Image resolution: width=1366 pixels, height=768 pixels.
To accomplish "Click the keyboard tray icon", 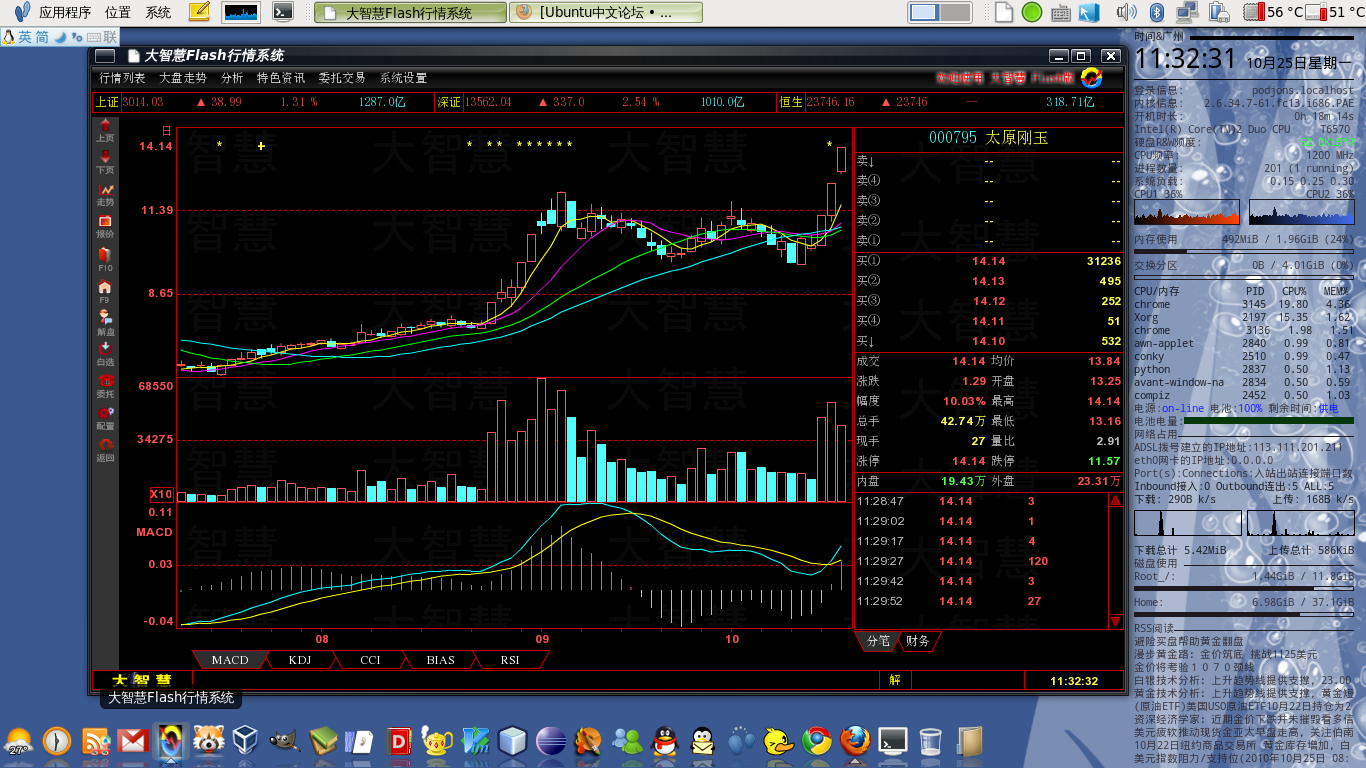I will click(1061, 13).
